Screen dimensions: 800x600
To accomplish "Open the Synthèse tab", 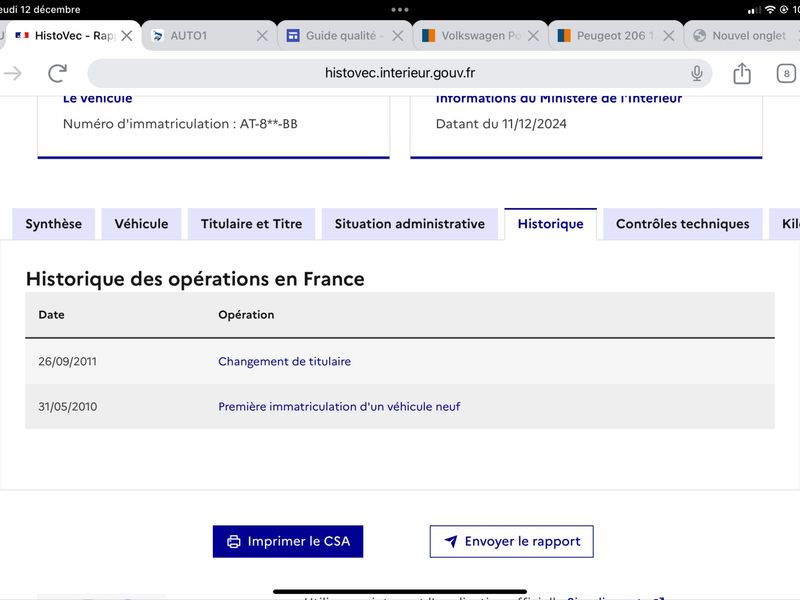I will pyautogui.click(x=54, y=224).
